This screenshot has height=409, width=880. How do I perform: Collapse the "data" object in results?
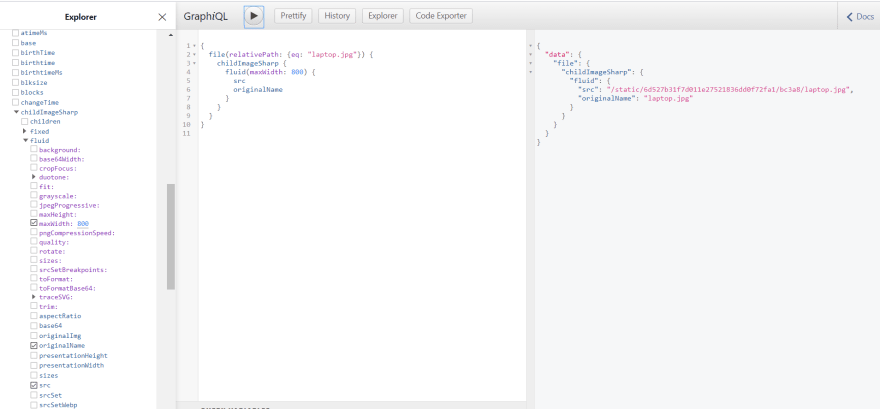[531, 54]
